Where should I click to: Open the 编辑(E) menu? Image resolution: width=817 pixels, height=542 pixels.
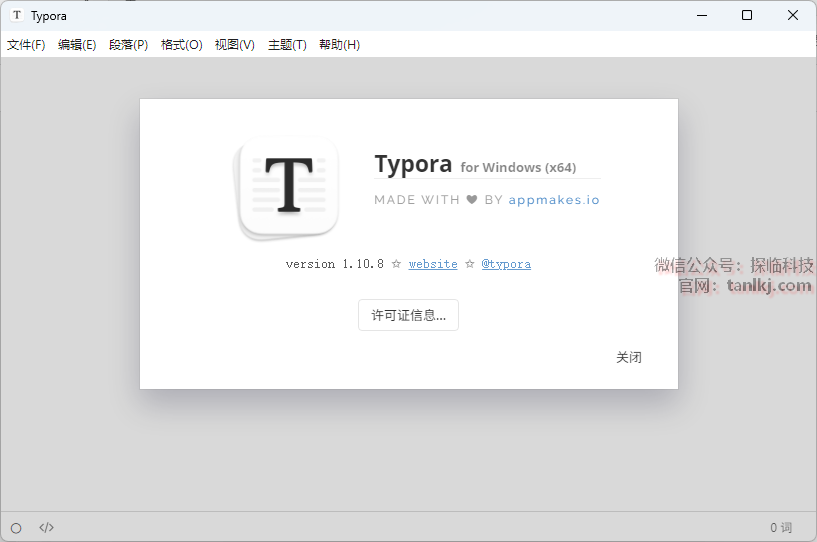[77, 45]
